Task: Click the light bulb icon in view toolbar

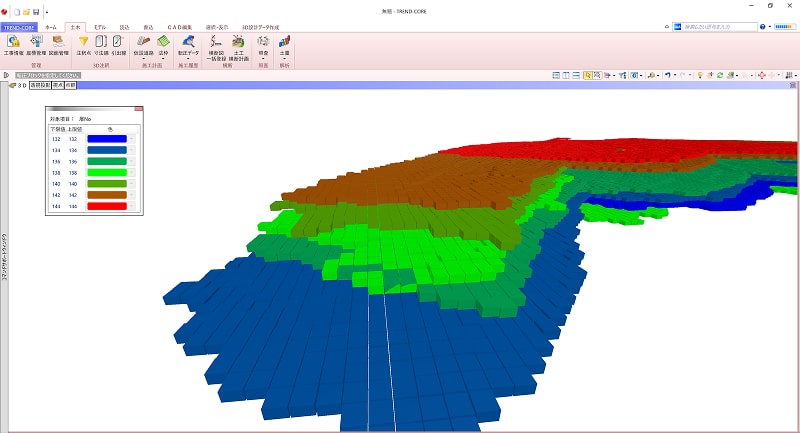Action: coord(700,75)
